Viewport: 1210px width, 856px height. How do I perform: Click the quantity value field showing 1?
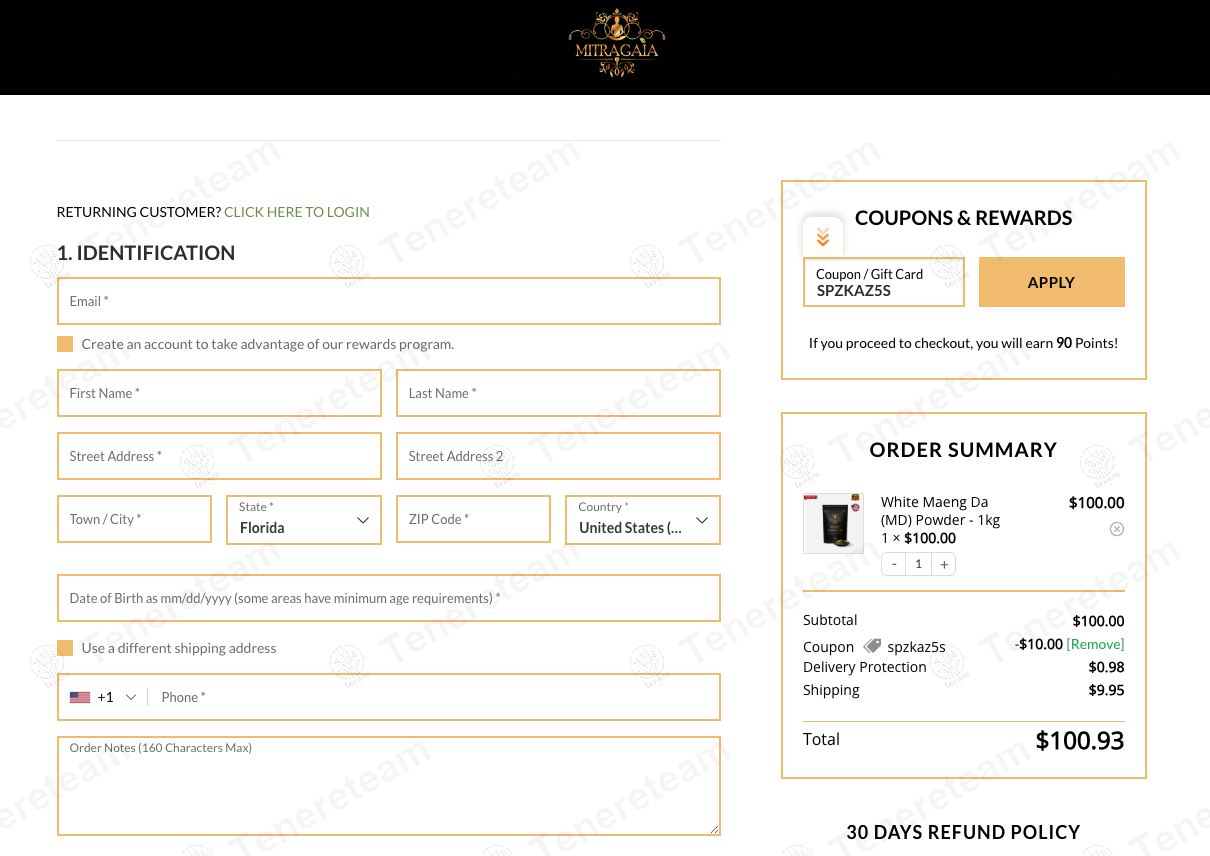918,564
